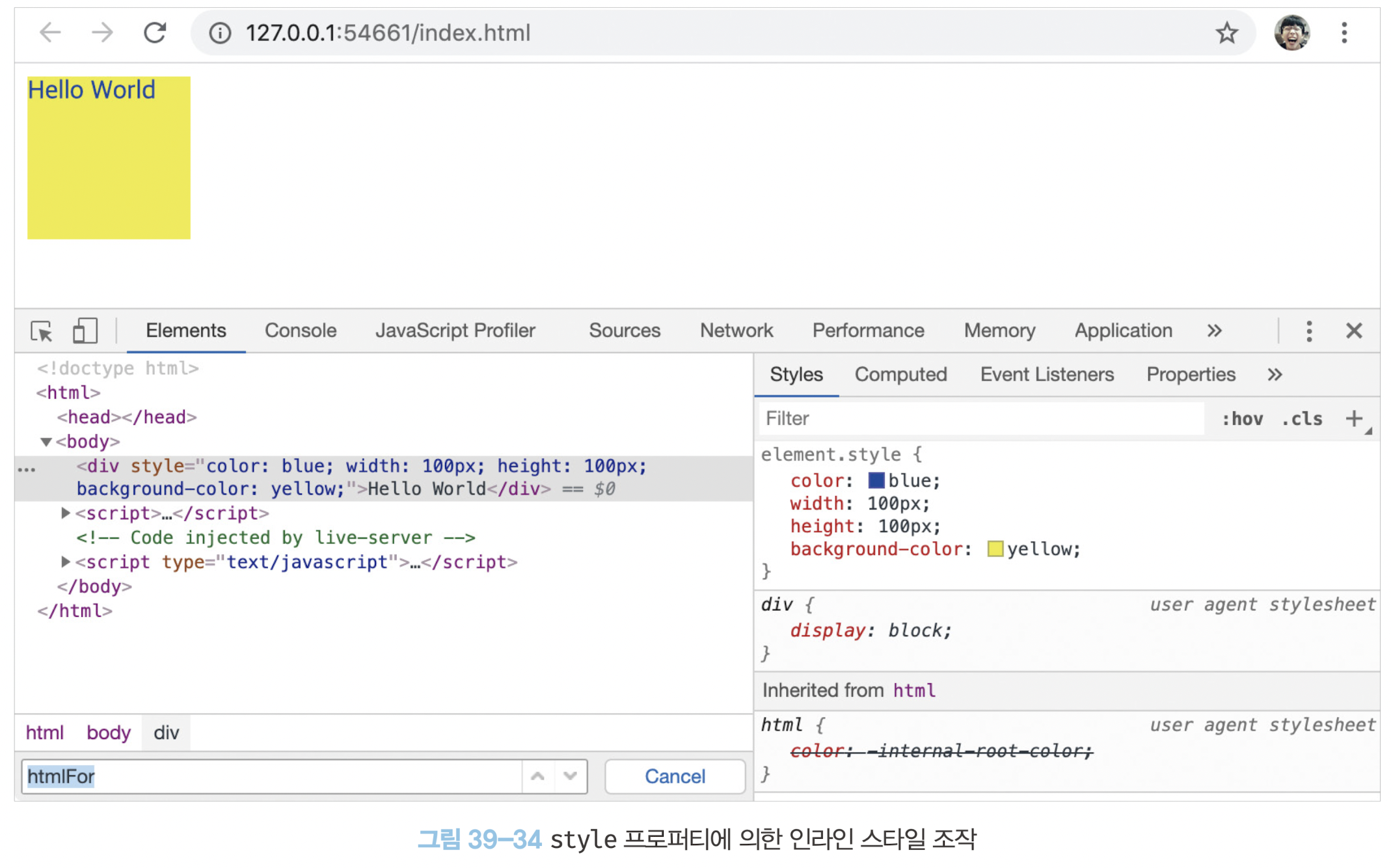This screenshot has width=1391, height=868.
Task: Select the doctype html line
Action: 118,369
